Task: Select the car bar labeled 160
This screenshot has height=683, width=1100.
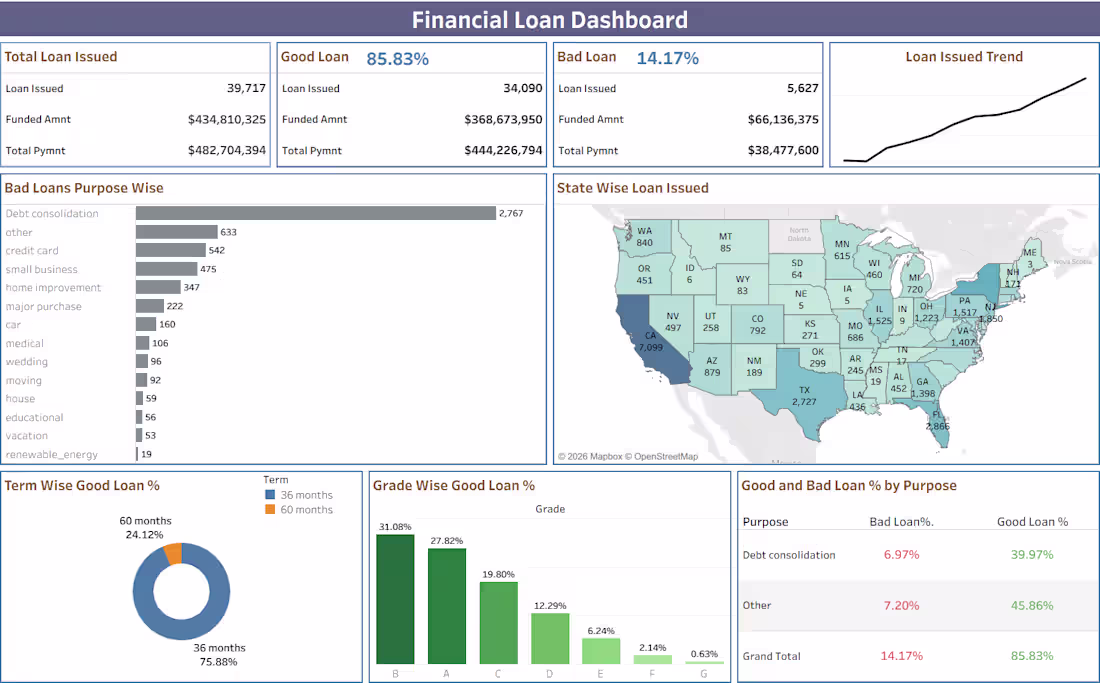Action: 146,325
